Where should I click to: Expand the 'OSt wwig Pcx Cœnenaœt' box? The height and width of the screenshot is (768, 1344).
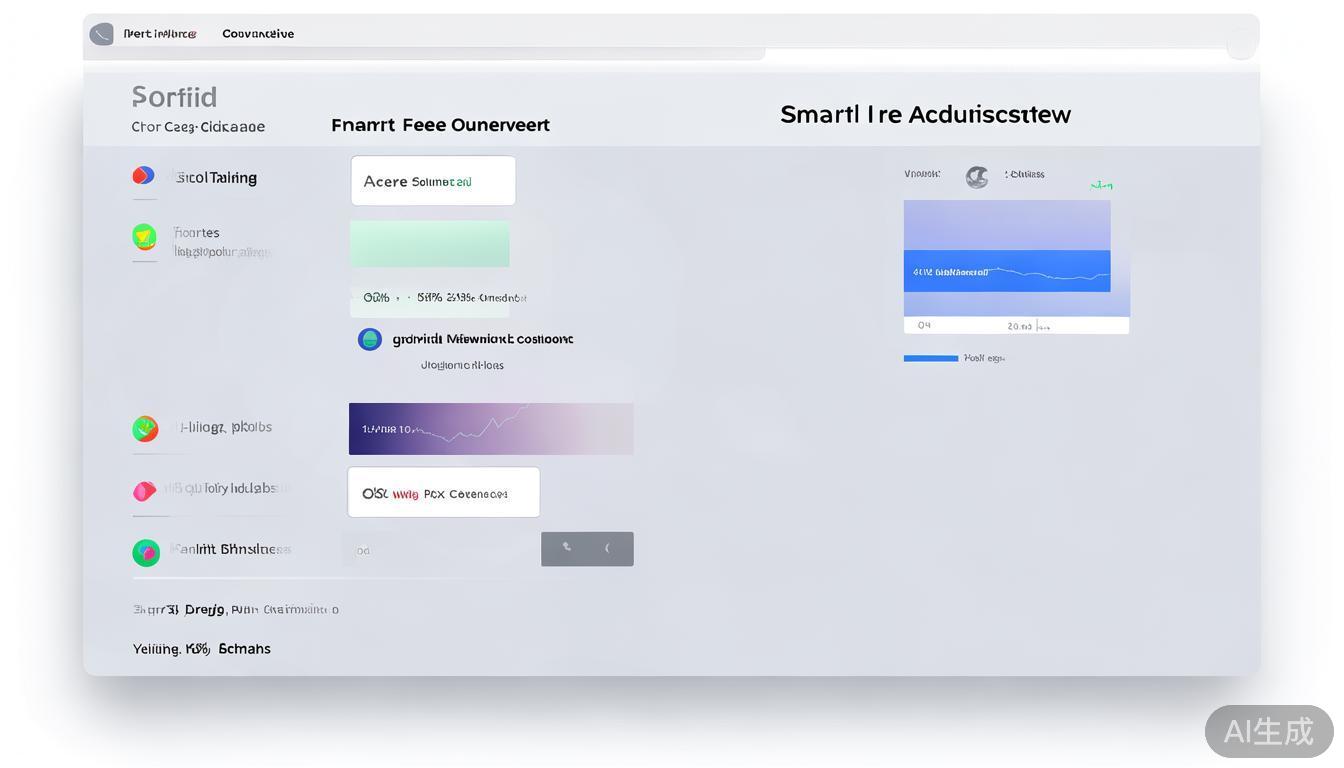click(x=443, y=493)
